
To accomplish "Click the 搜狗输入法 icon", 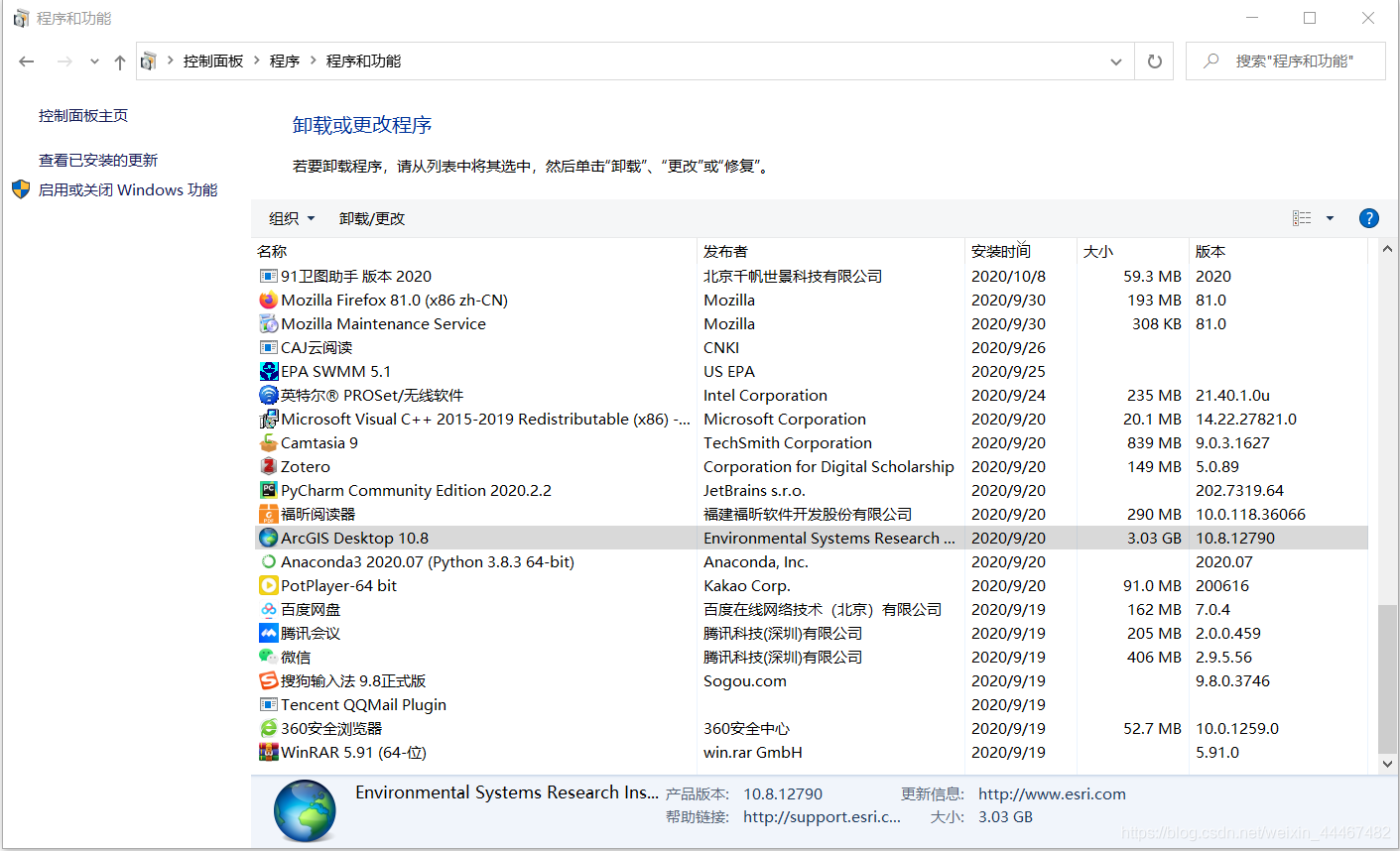I will (x=268, y=680).
